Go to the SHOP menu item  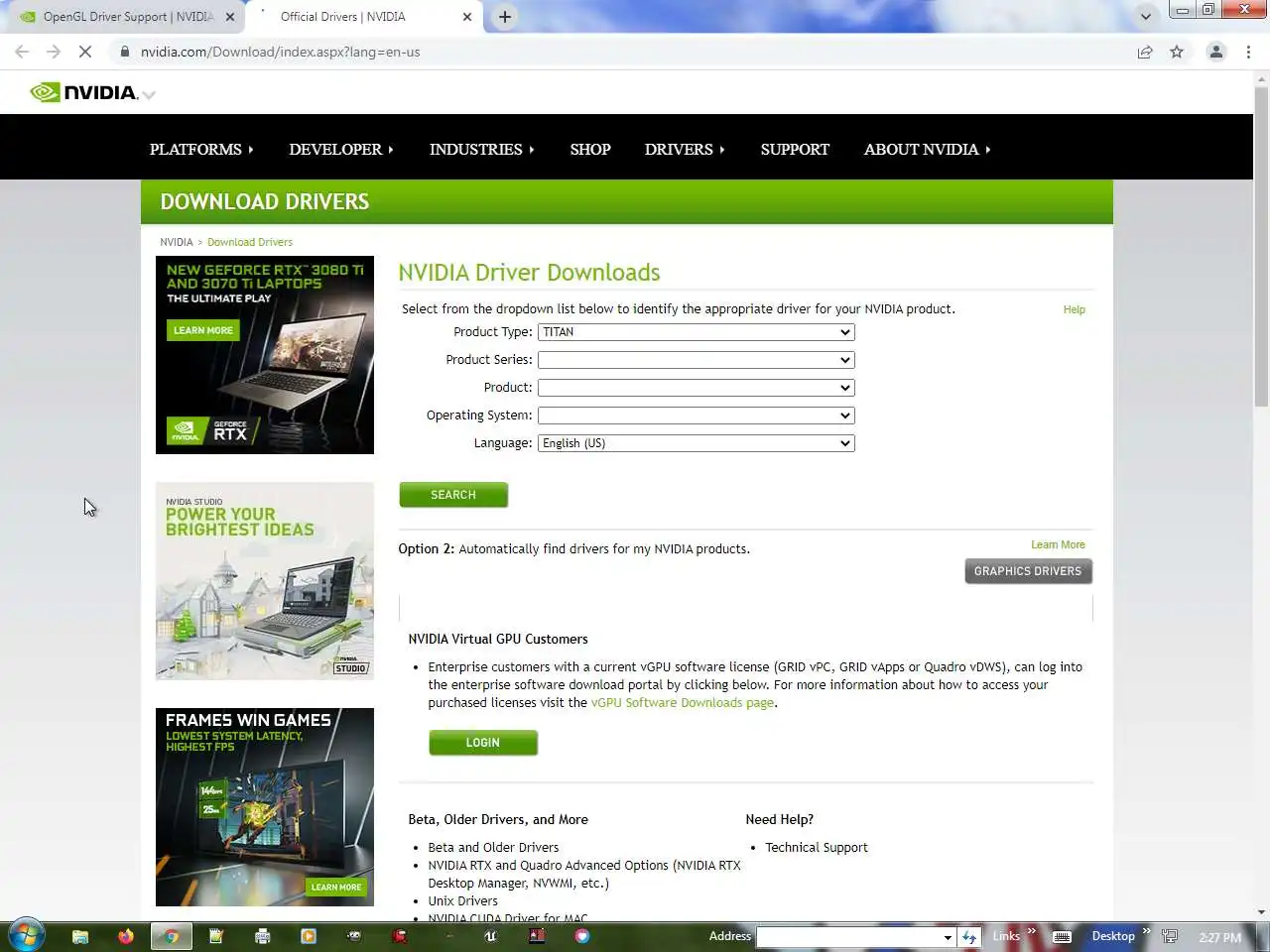[x=590, y=149]
